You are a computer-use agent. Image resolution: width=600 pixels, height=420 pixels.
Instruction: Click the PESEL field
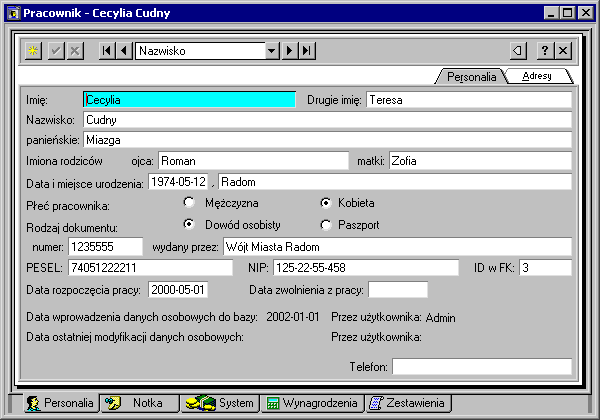point(150,267)
